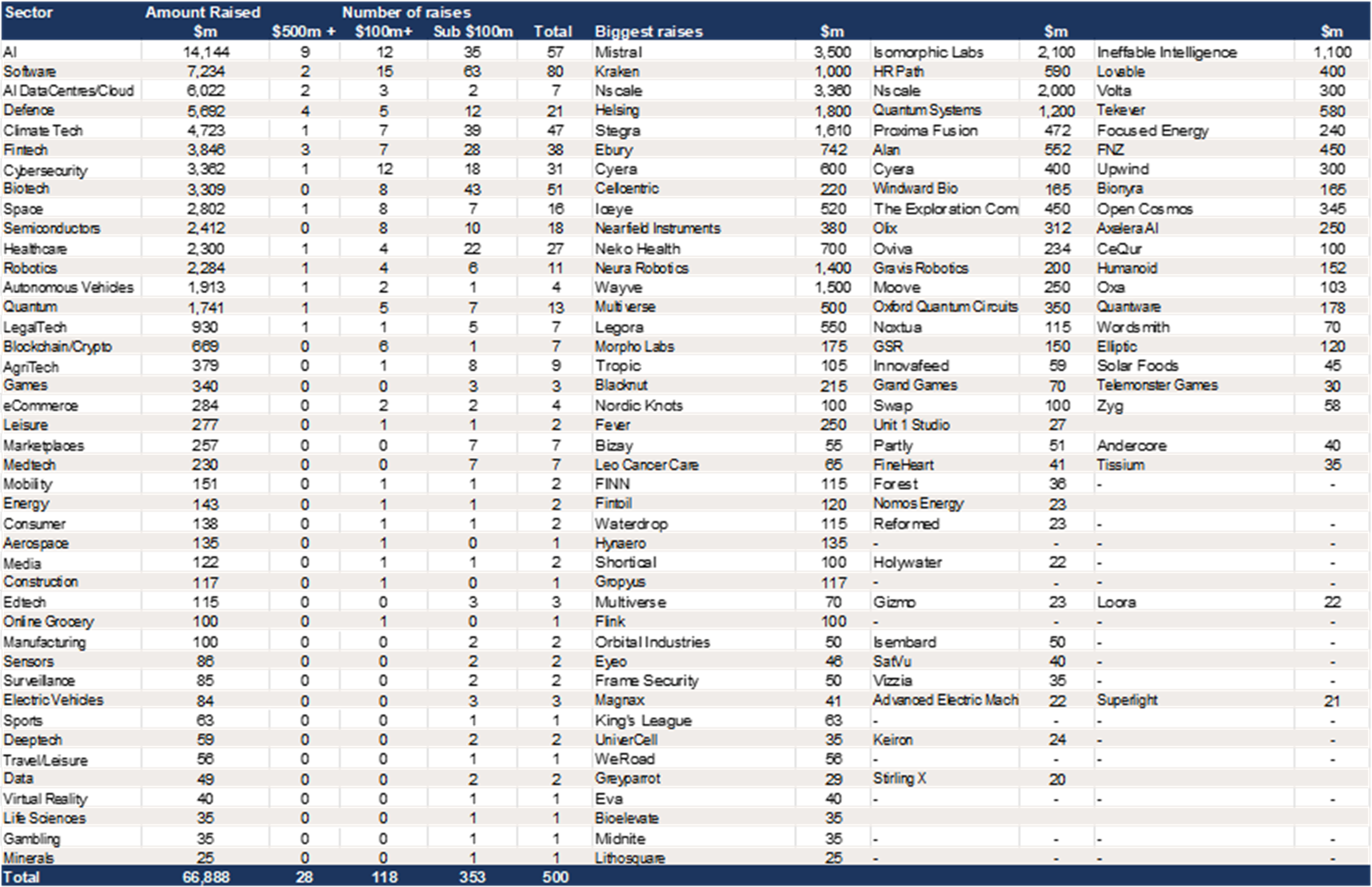Click the 'Waterdrop' cell
Viewport: 1372px width, 887px height.
[631, 524]
